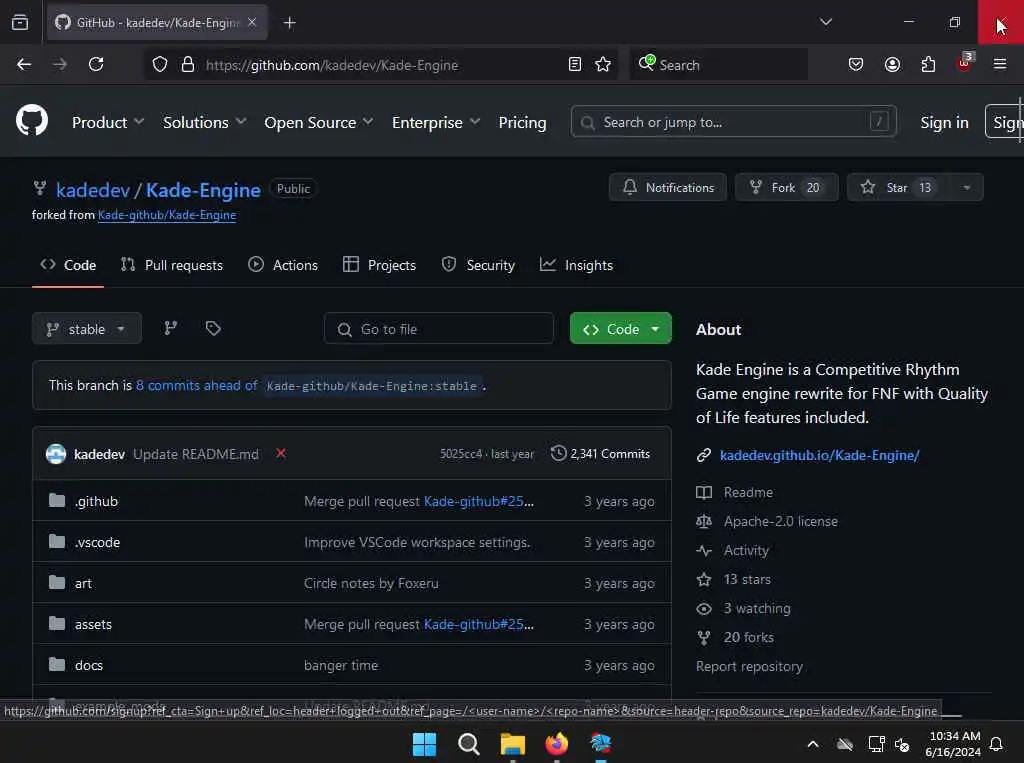
Task: Open the .vscode folder
Action: [97, 542]
